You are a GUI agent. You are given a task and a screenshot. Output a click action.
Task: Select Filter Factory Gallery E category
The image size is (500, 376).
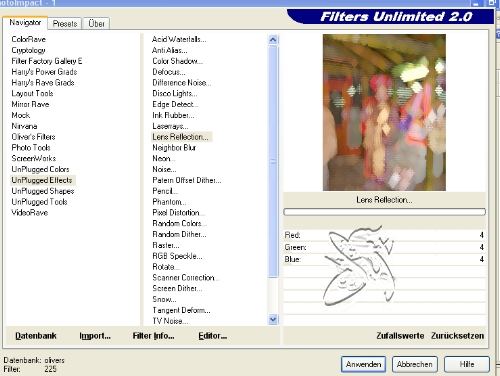(47, 61)
